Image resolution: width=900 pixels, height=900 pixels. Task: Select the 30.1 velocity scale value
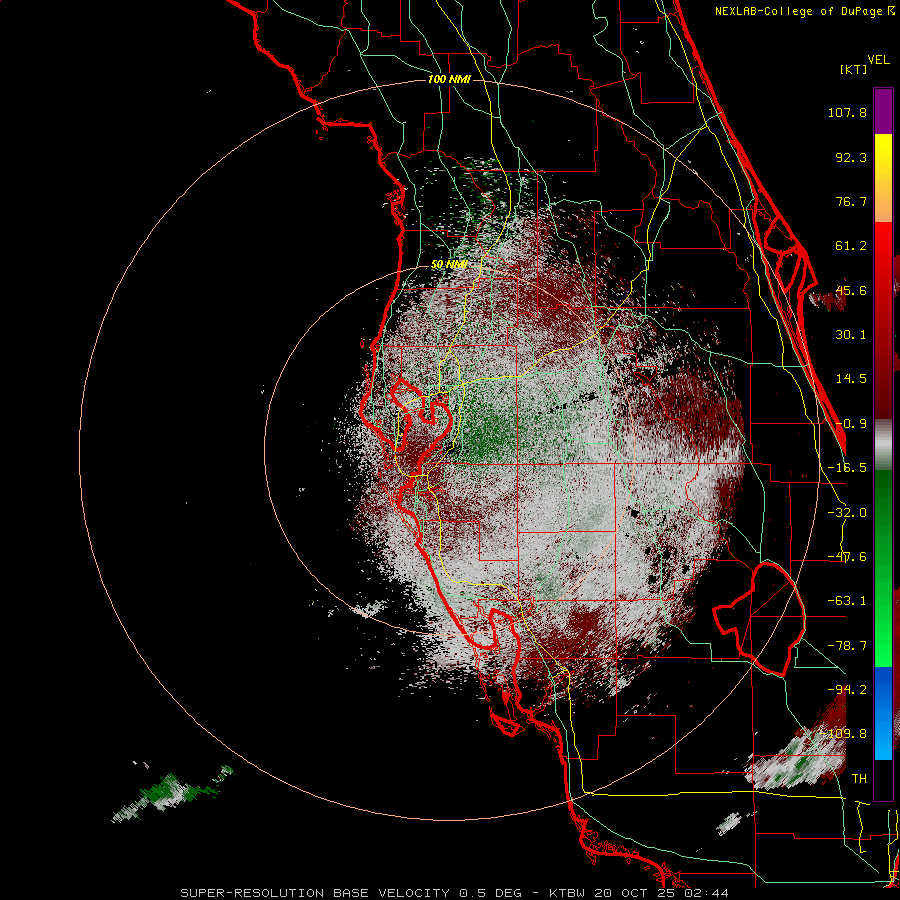pos(851,335)
